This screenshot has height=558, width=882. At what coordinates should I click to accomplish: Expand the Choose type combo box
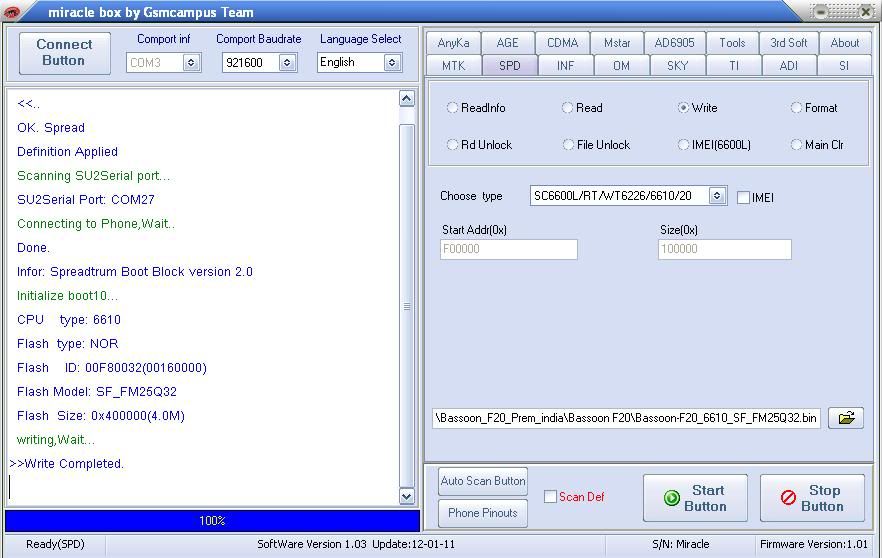[x=716, y=196]
